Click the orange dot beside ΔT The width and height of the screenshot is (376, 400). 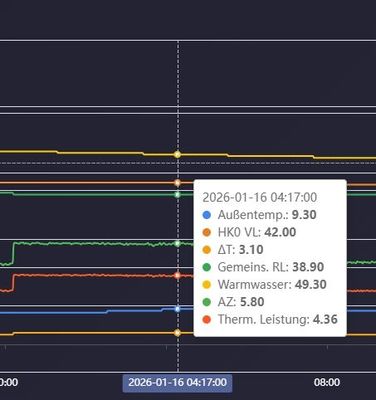click(x=207, y=250)
